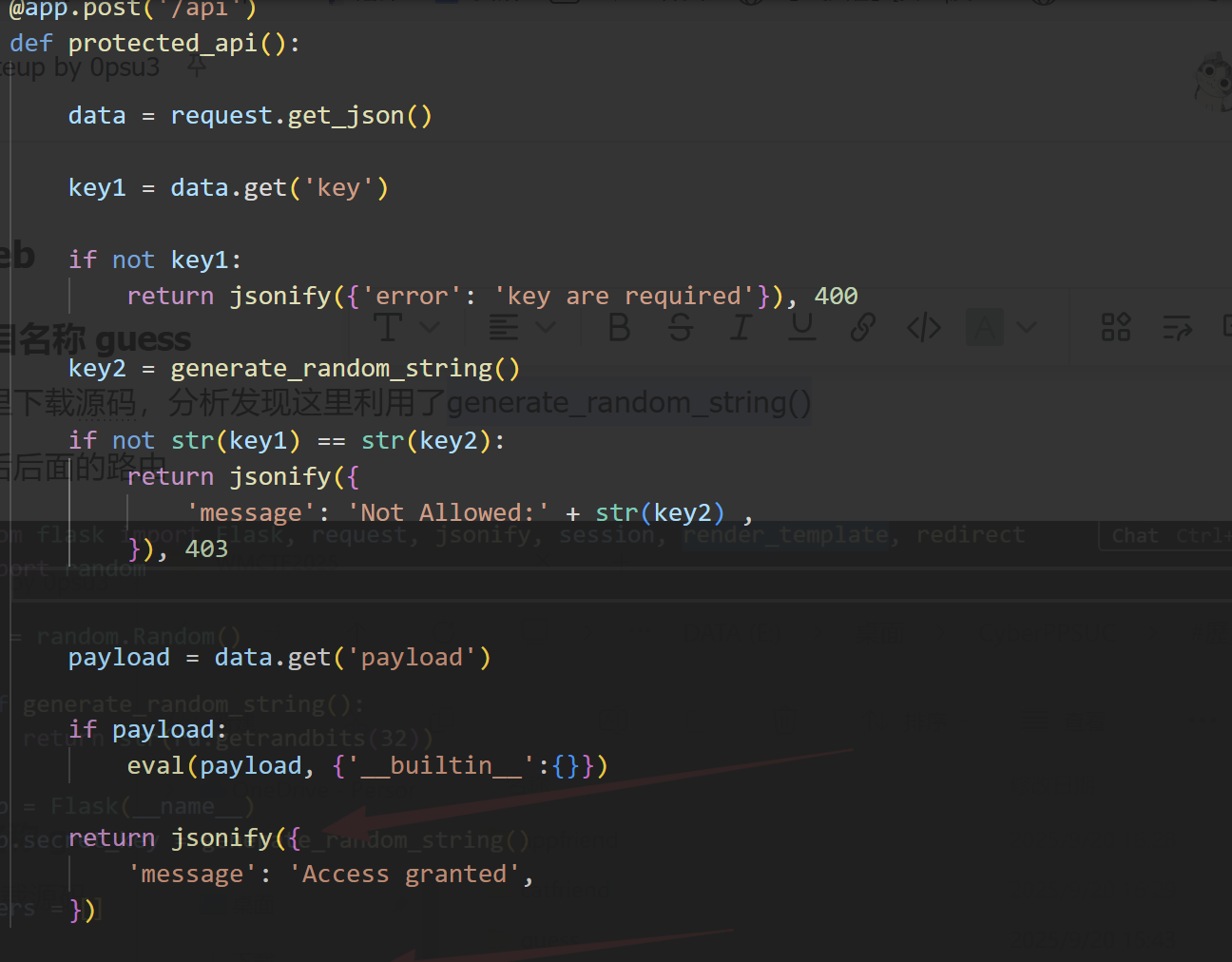The width and height of the screenshot is (1232, 962).
Task: Click the inline code brackets icon
Action: [923, 328]
